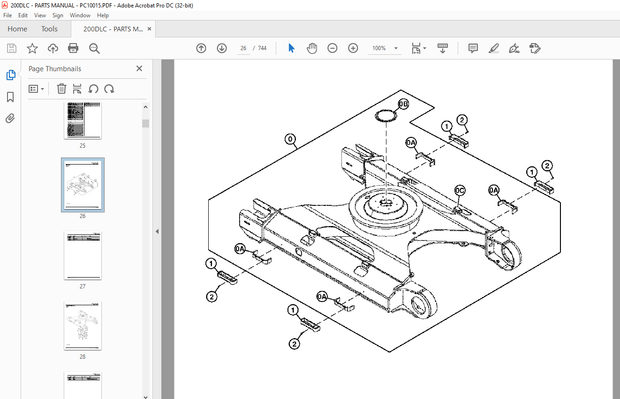
Task: Choose the Selection arrow tool
Action: coord(291,48)
